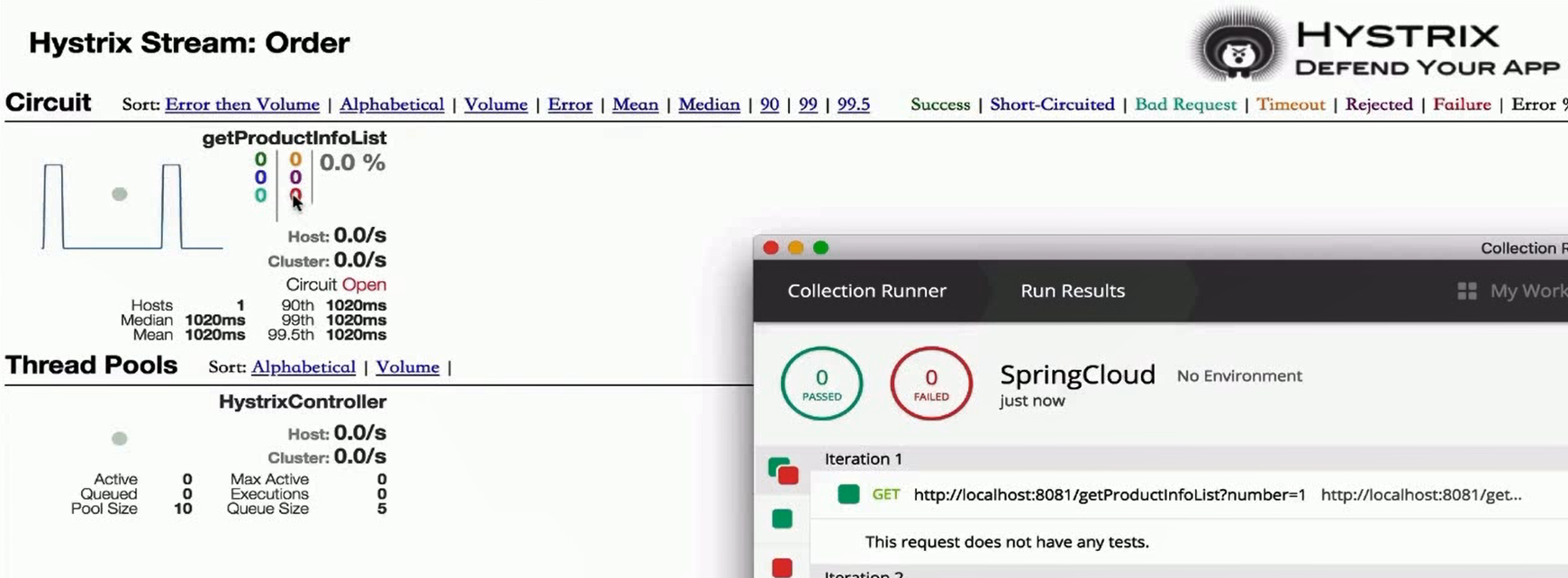Click the Queue Size value 5
The height and width of the screenshot is (578, 1568).
pyautogui.click(x=382, y=509)
